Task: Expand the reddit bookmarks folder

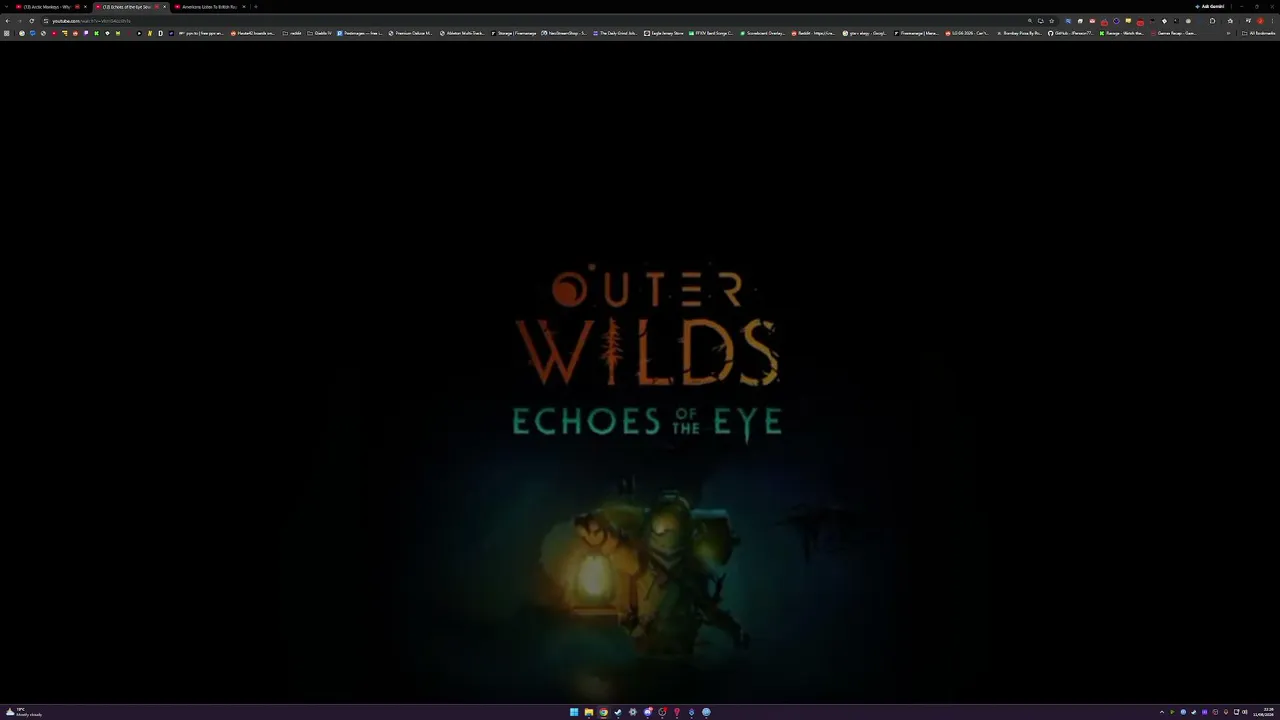Action: pos(292,33)
